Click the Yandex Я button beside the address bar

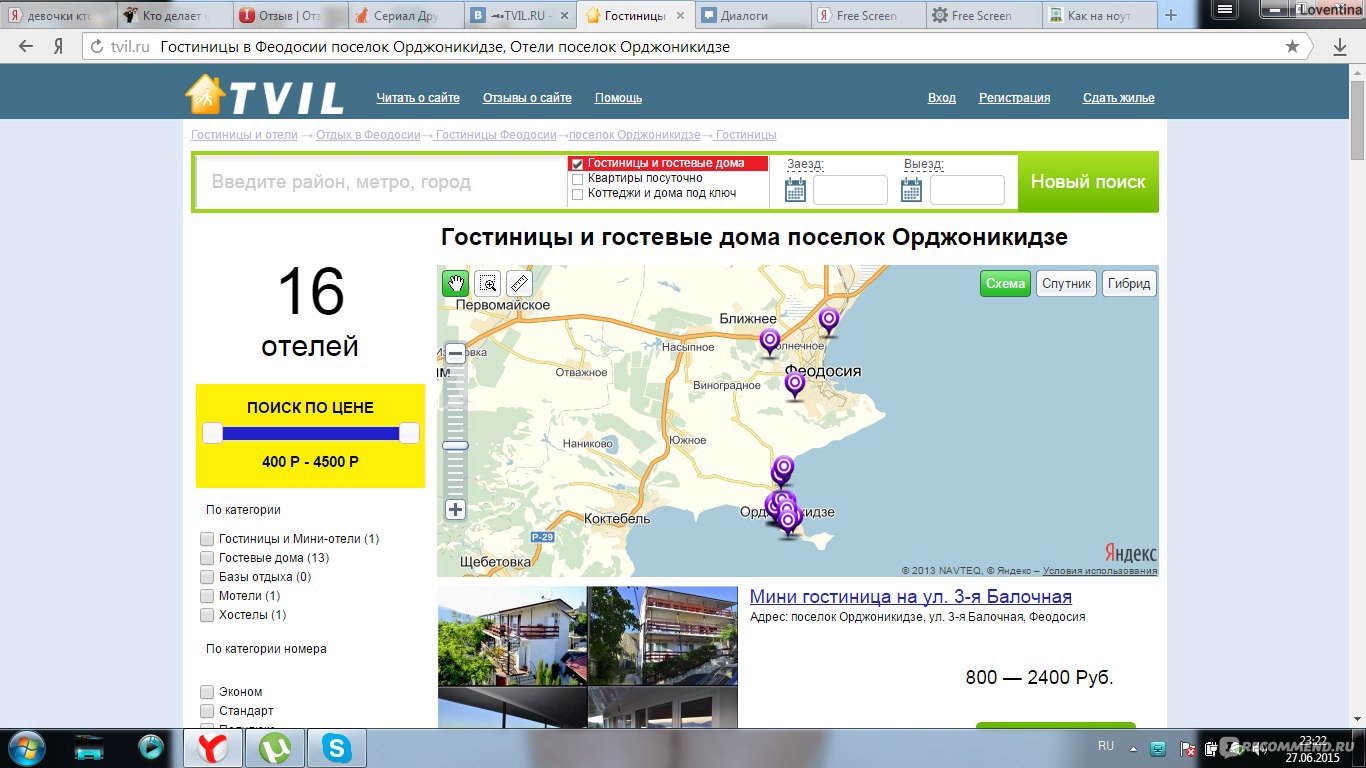pyautogui.click(x=59, y=47)
